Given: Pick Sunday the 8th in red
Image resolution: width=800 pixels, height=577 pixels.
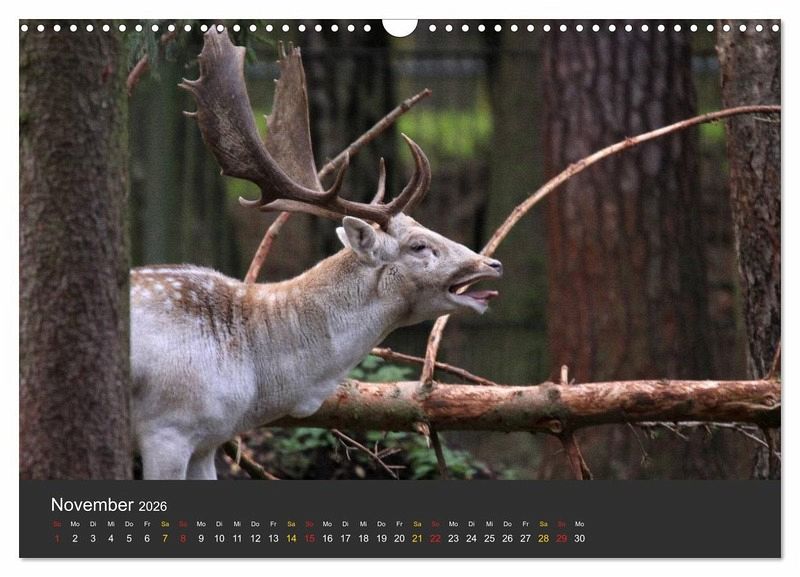Looking at the screenshot, I should 183,538.
